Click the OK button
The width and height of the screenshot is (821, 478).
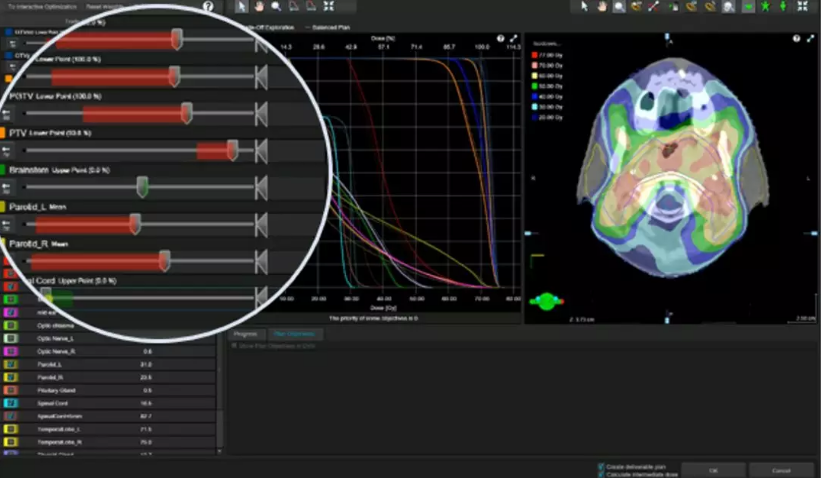coord(712,469)
